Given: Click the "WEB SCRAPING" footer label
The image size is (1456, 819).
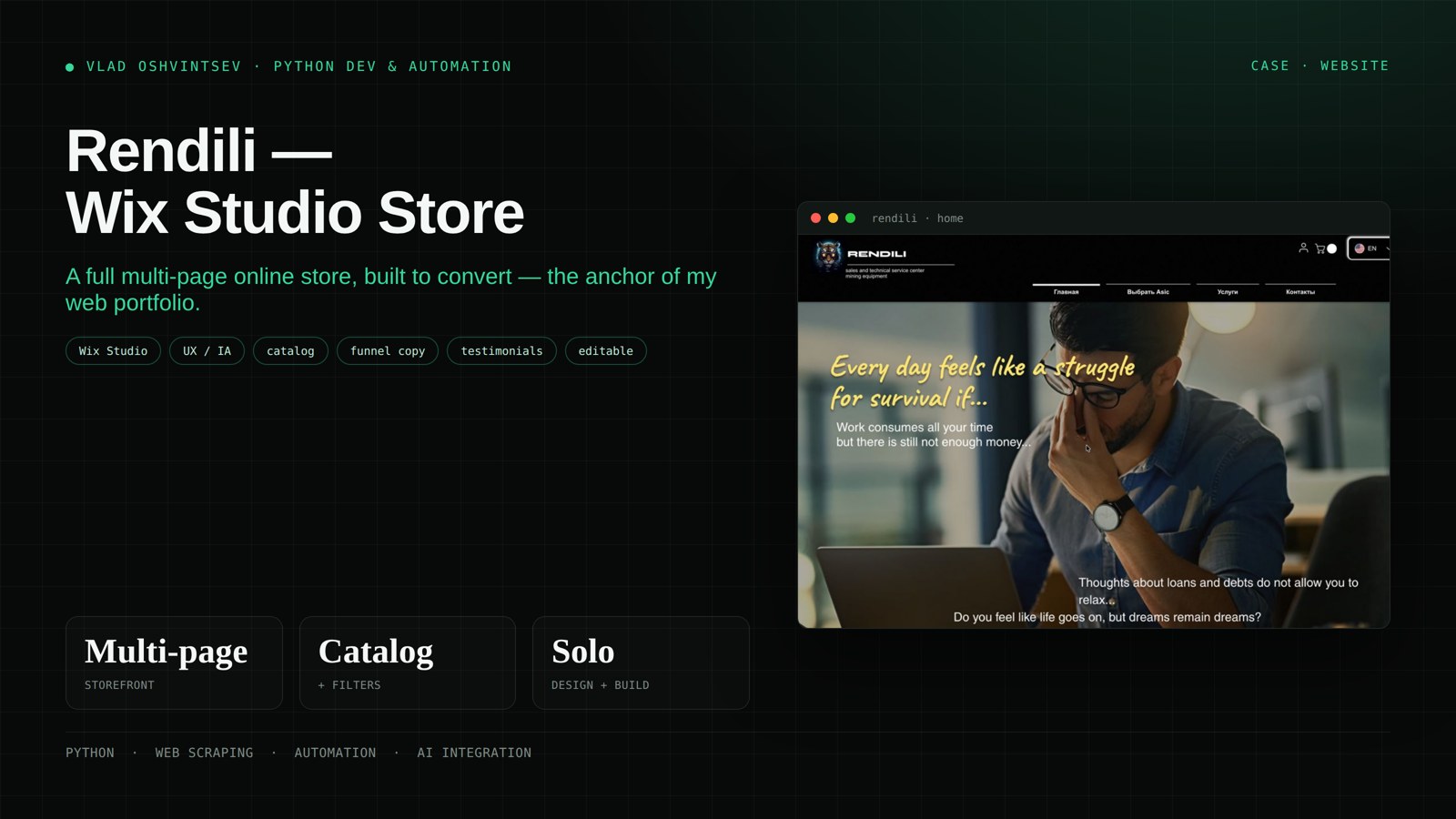Looking at the screenshot, I should 204,753.
